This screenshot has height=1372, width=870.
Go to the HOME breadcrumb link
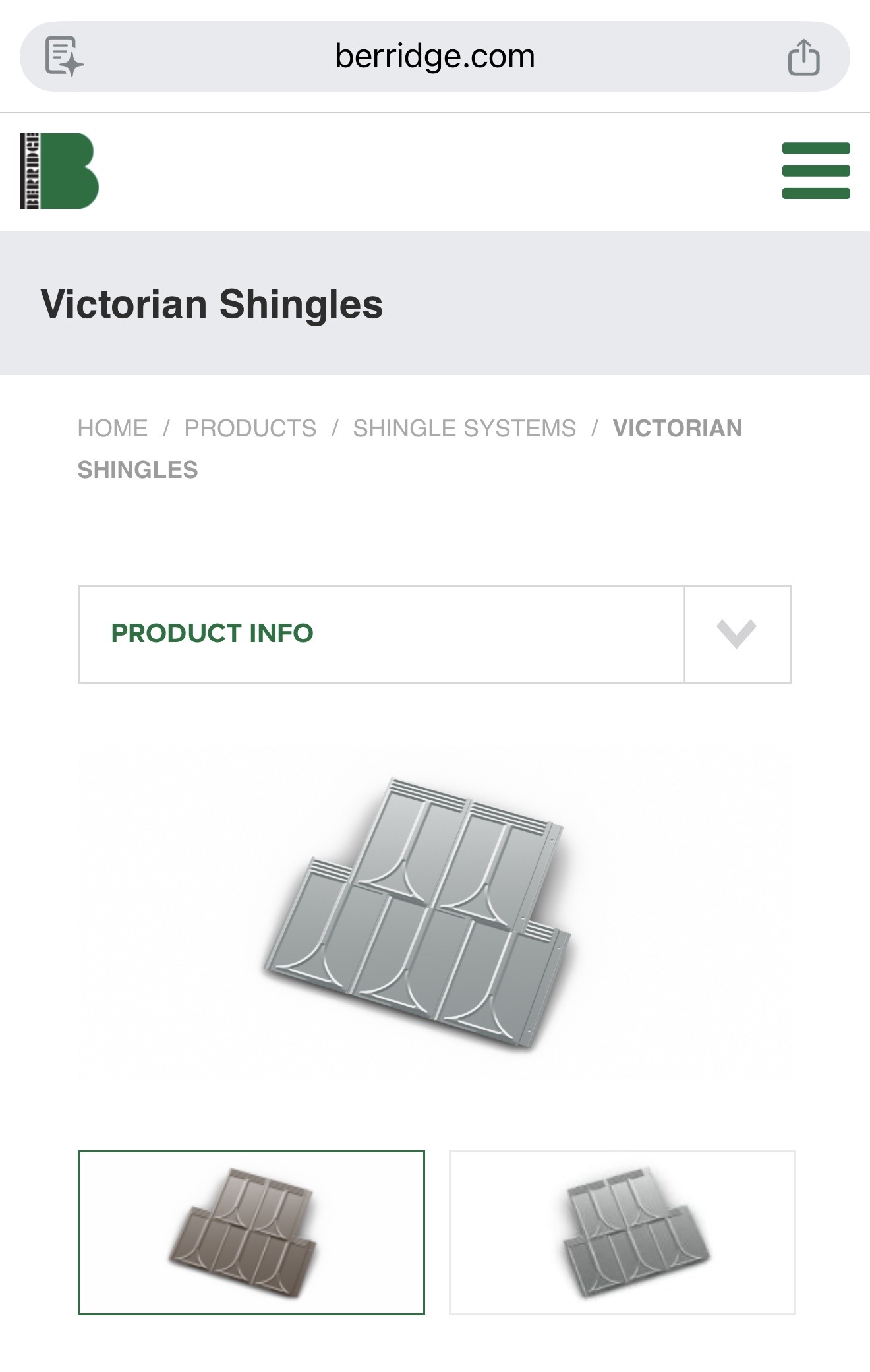pyautogui.click(x=113, y=429)
